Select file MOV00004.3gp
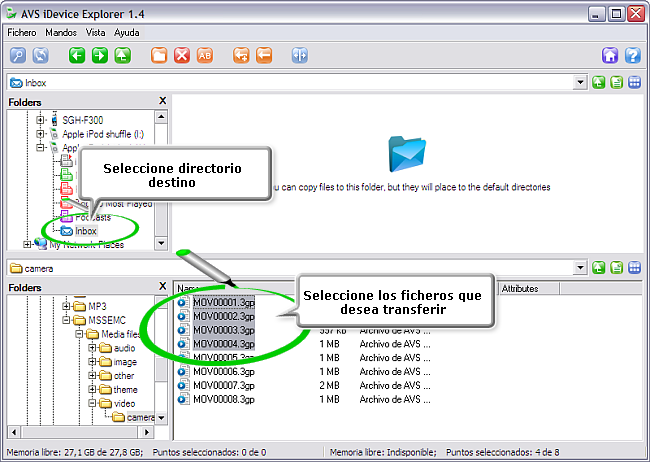650x462 pixels. (x=224, y=344)
